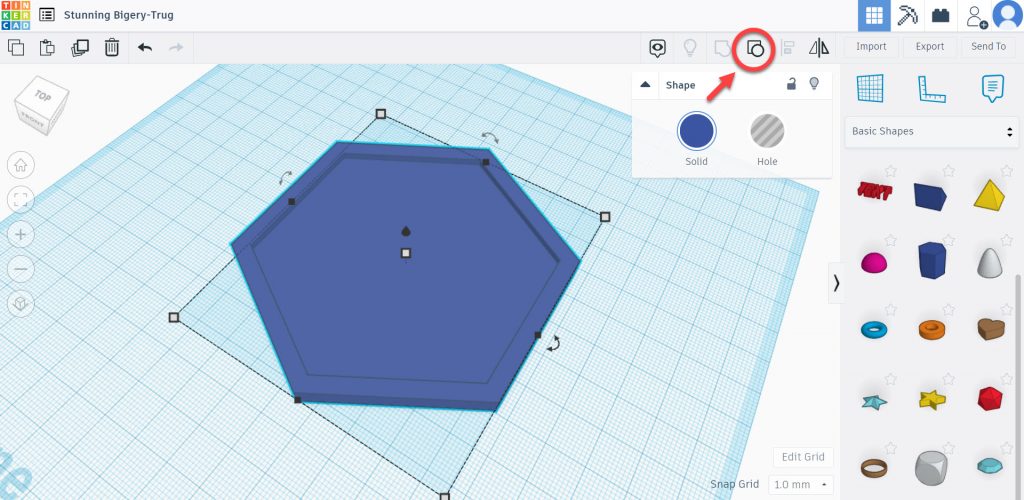Click the Duplicate and repeat icon
Screen dimensions: 1024x500
pos(80,47)
